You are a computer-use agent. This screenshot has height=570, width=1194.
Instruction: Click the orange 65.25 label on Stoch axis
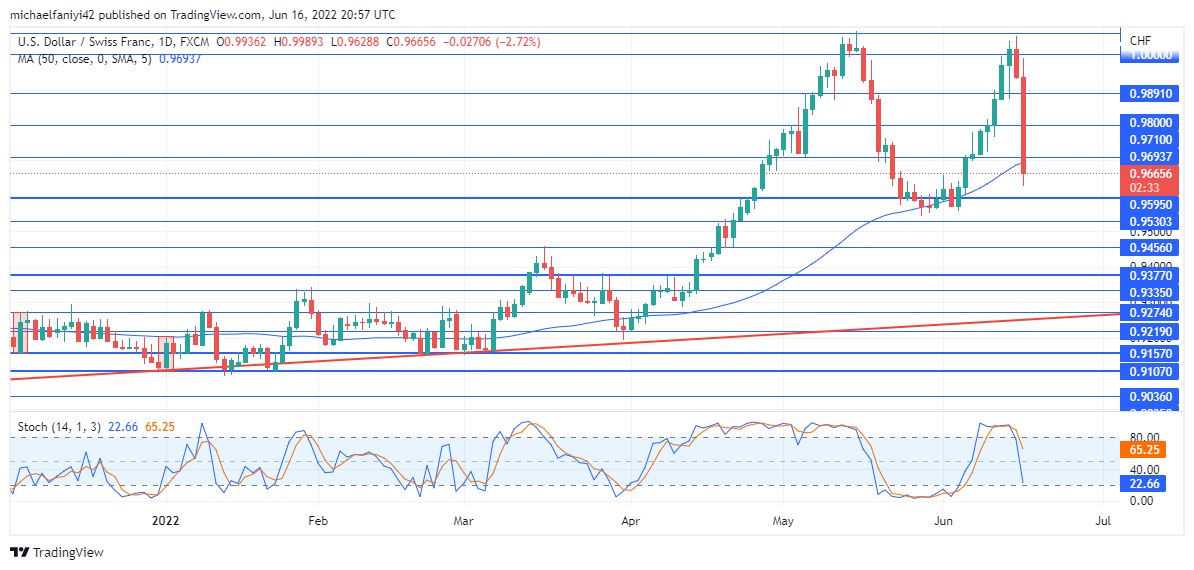[x=1144, y=451]
